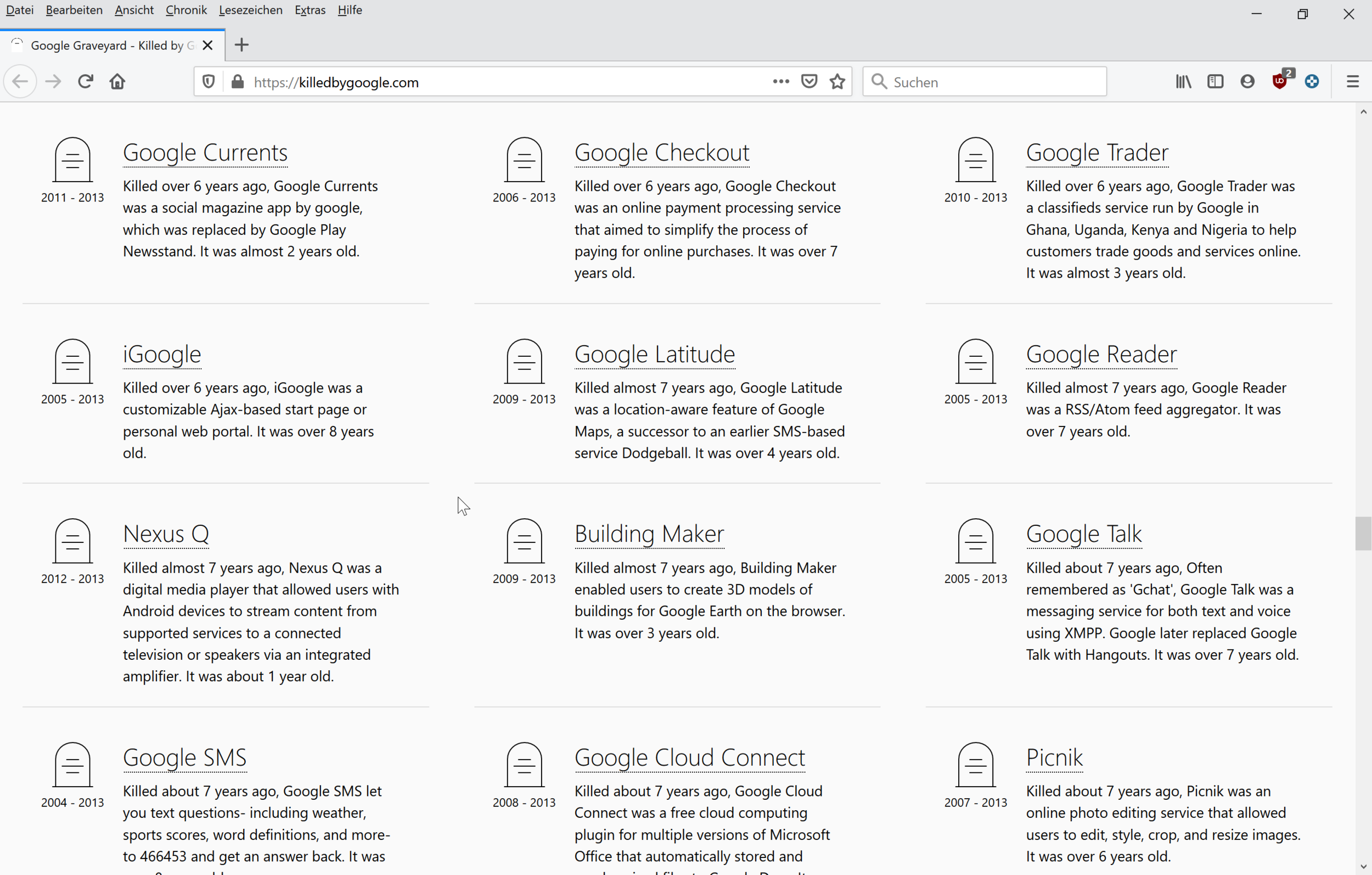
Task: Open the Lesezeichen menu
Action: point(251,10)
